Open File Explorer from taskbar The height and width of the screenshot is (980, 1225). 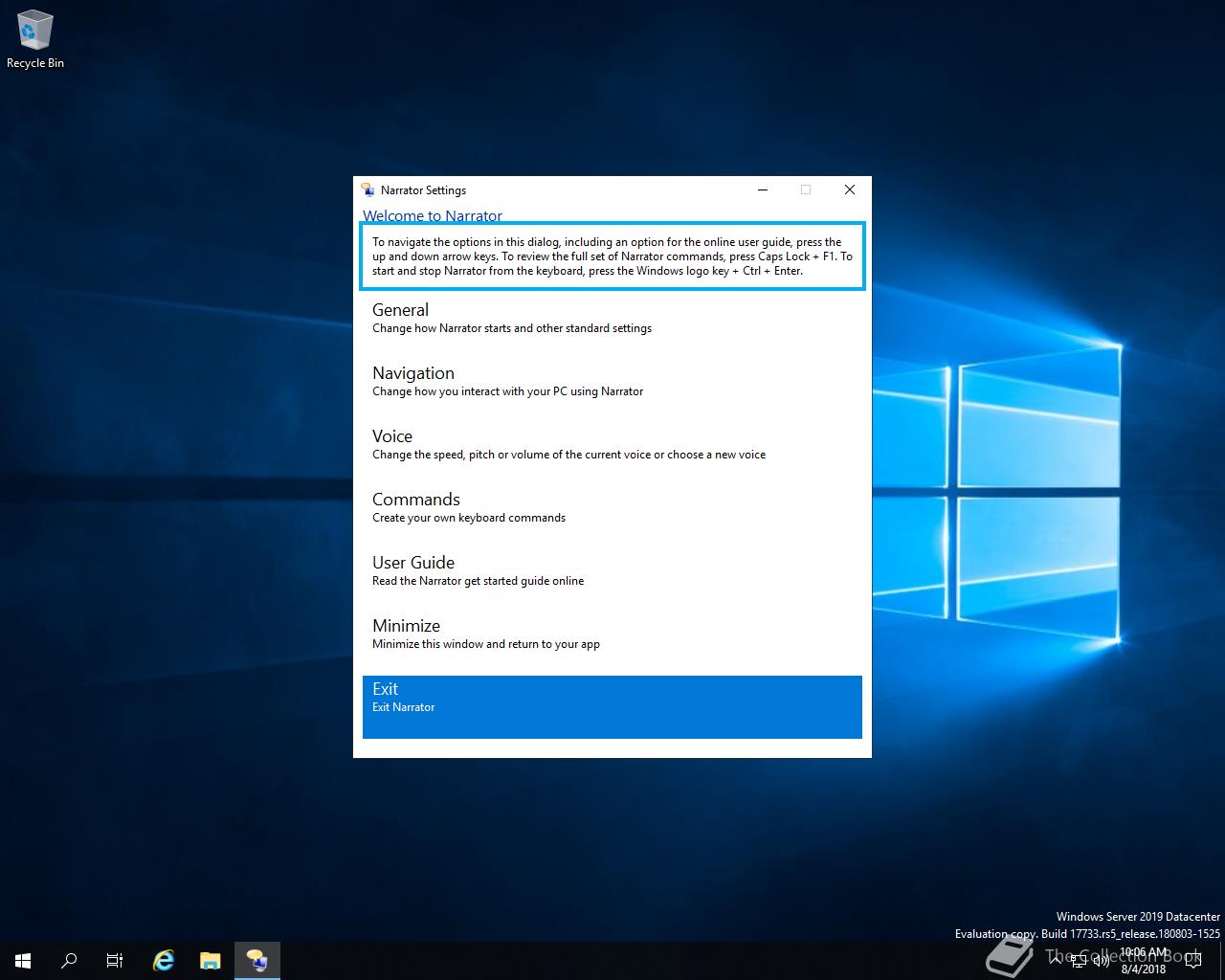pos(210,961)
